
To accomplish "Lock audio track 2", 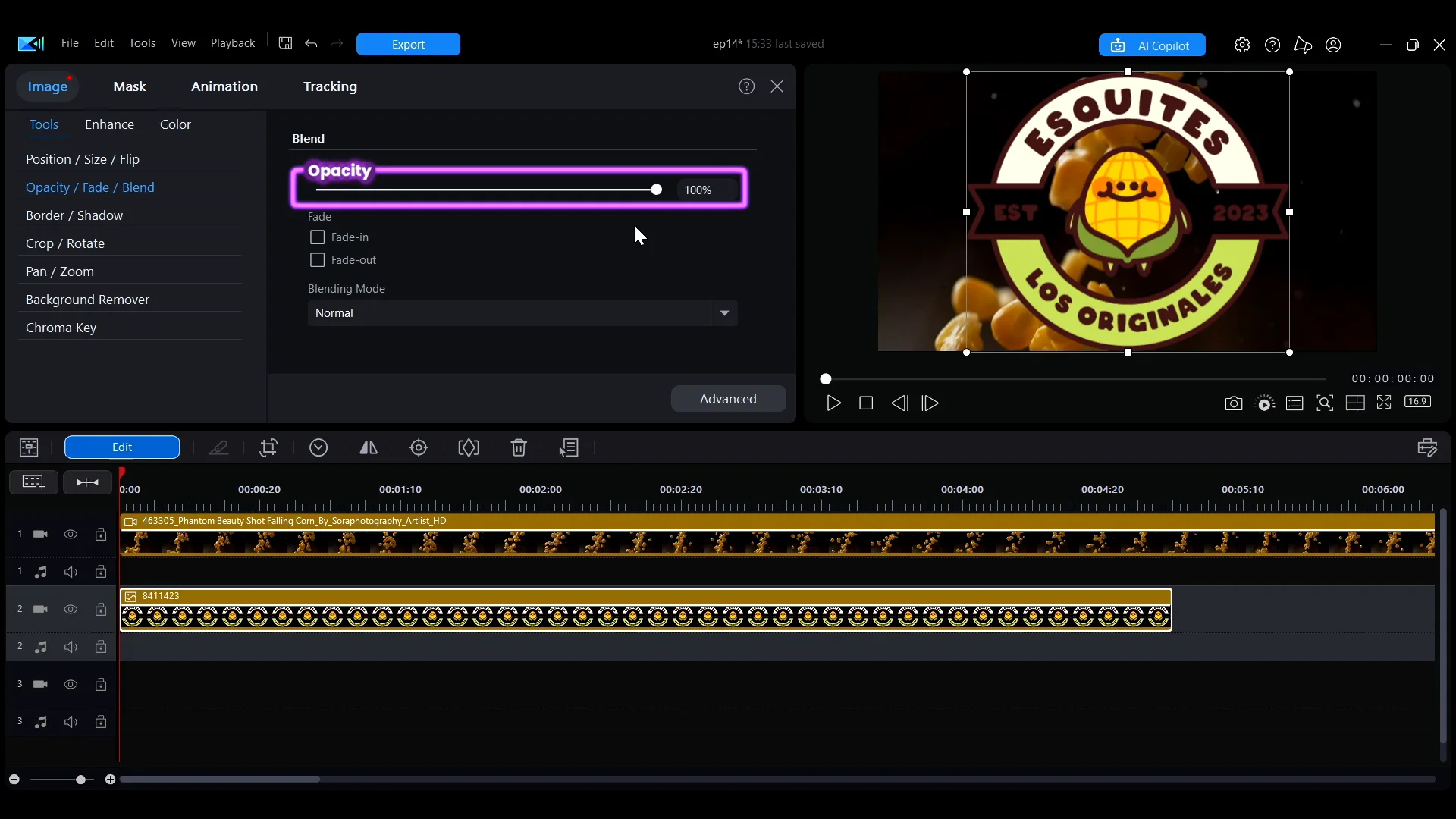I will coord(101,647).
